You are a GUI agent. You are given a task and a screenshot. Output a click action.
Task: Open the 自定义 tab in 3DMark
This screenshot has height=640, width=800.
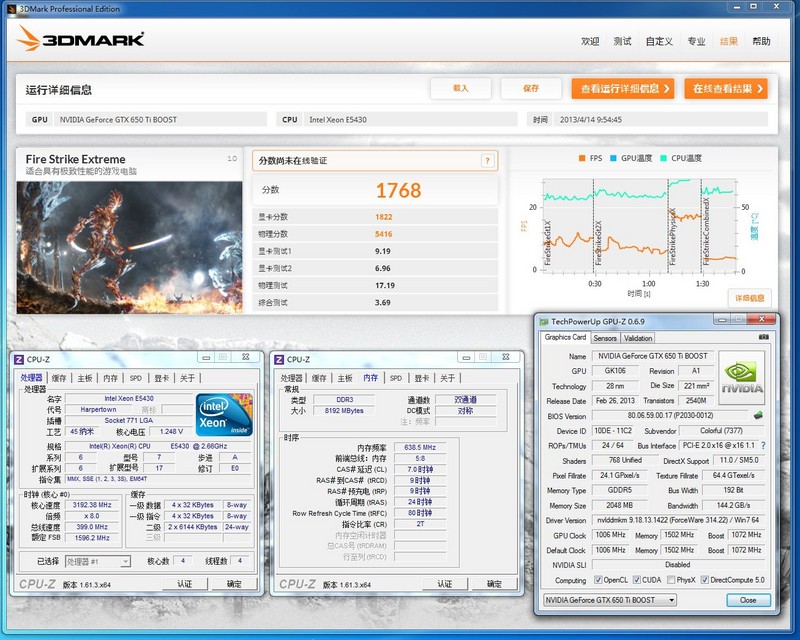click(x=659, y=41)
